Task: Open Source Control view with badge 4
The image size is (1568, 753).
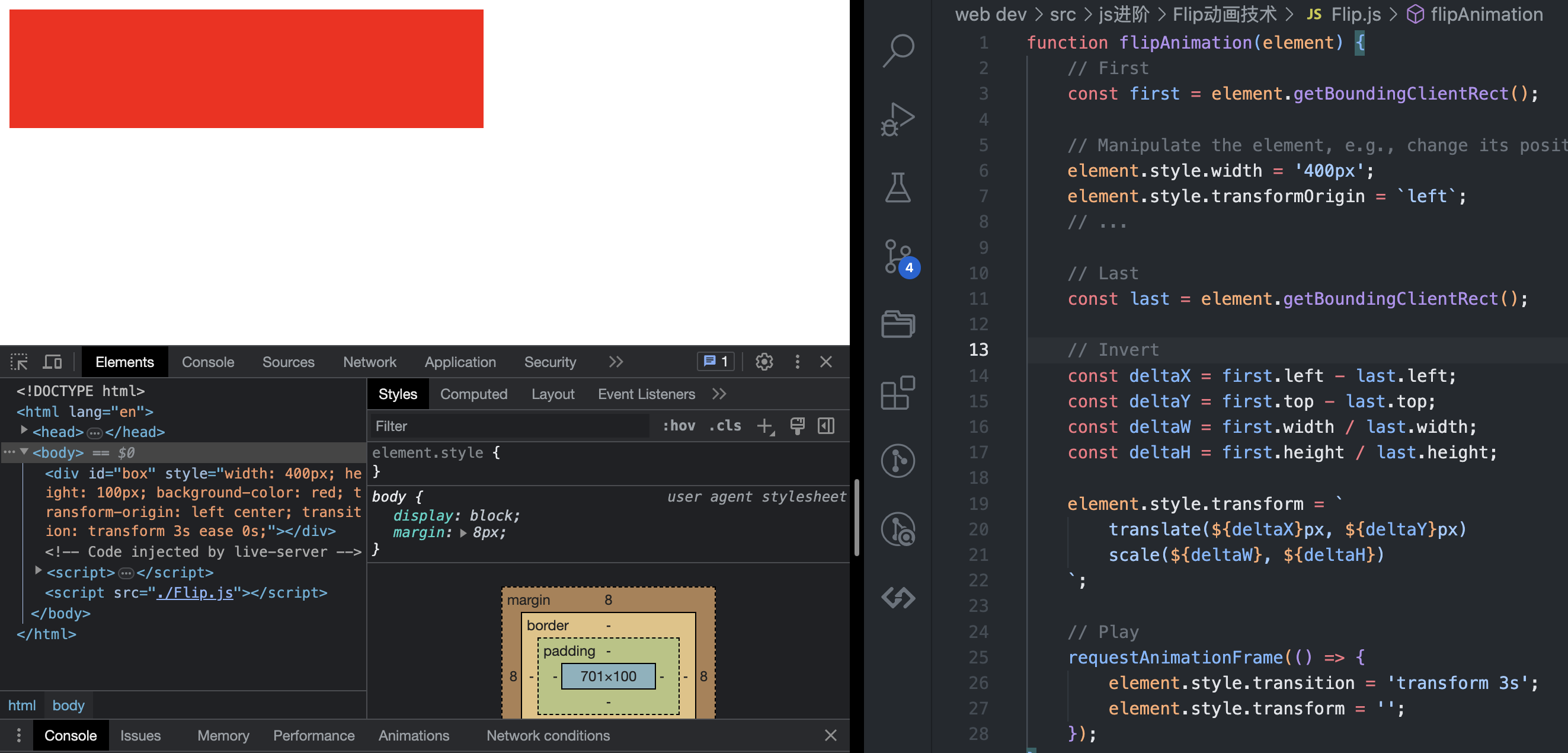Action: coord(898,257)
